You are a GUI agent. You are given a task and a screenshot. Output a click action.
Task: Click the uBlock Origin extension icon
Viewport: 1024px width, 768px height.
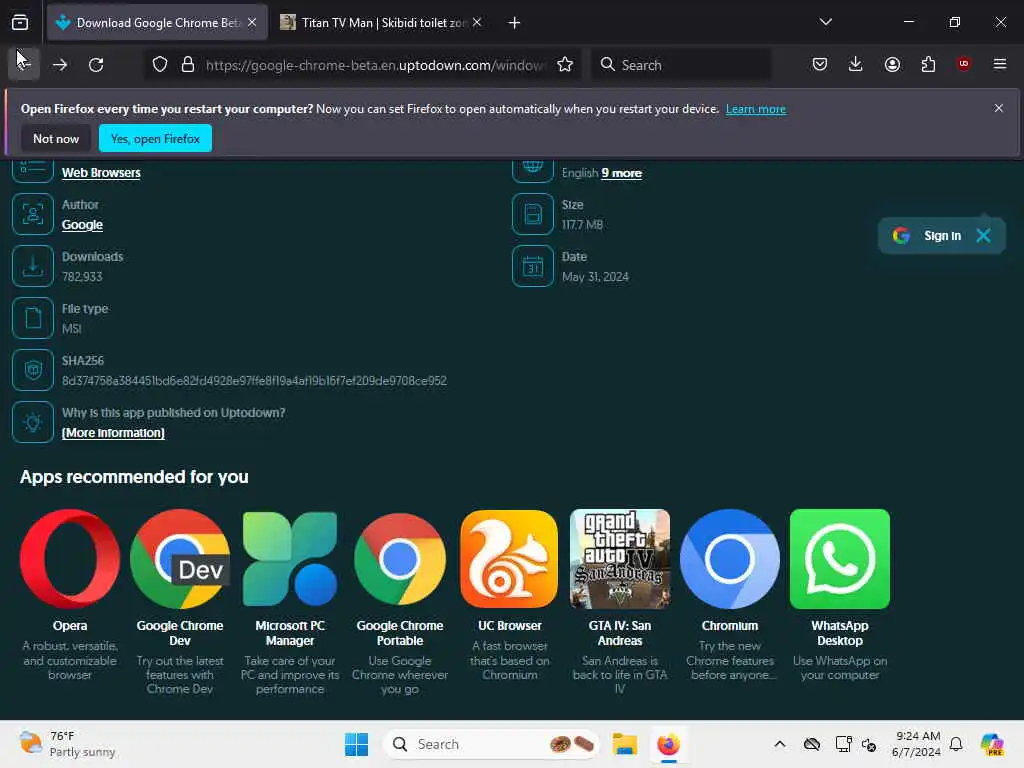pyautogui.click(x=963, y=64)
